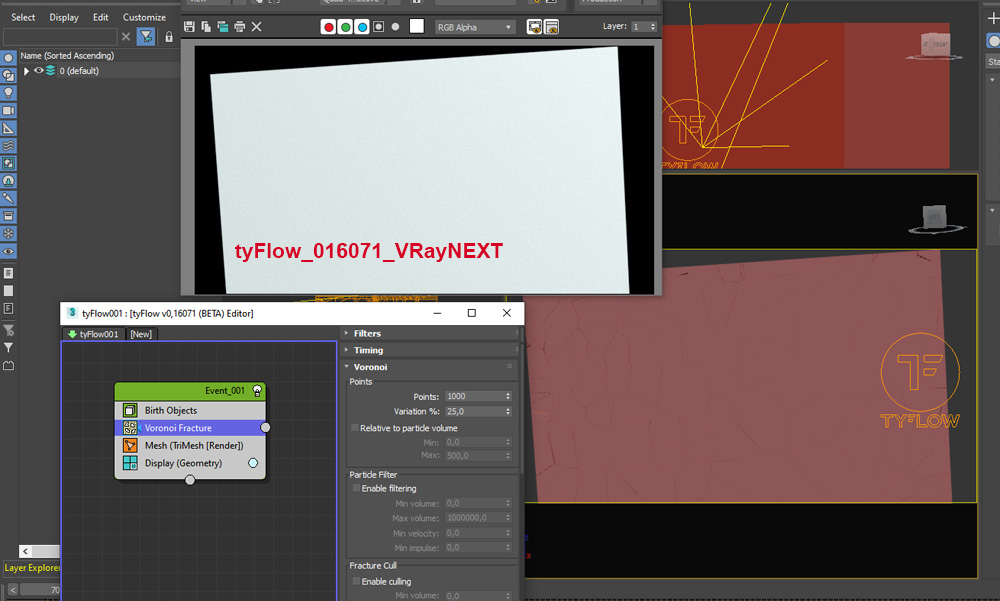Click the Display (Geometry) color circle
This screenshot has height=601, width=1000.
click(253, 463)
